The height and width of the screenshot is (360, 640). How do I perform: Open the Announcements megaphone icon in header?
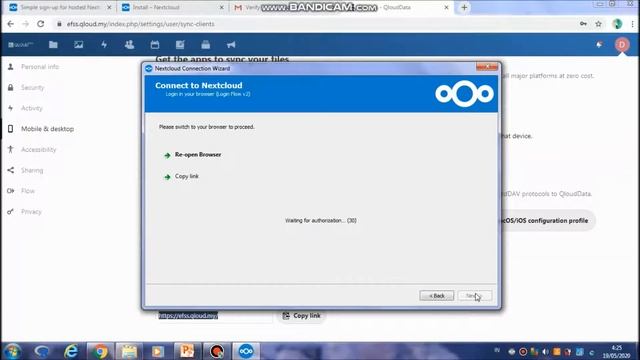pos(231,44)
